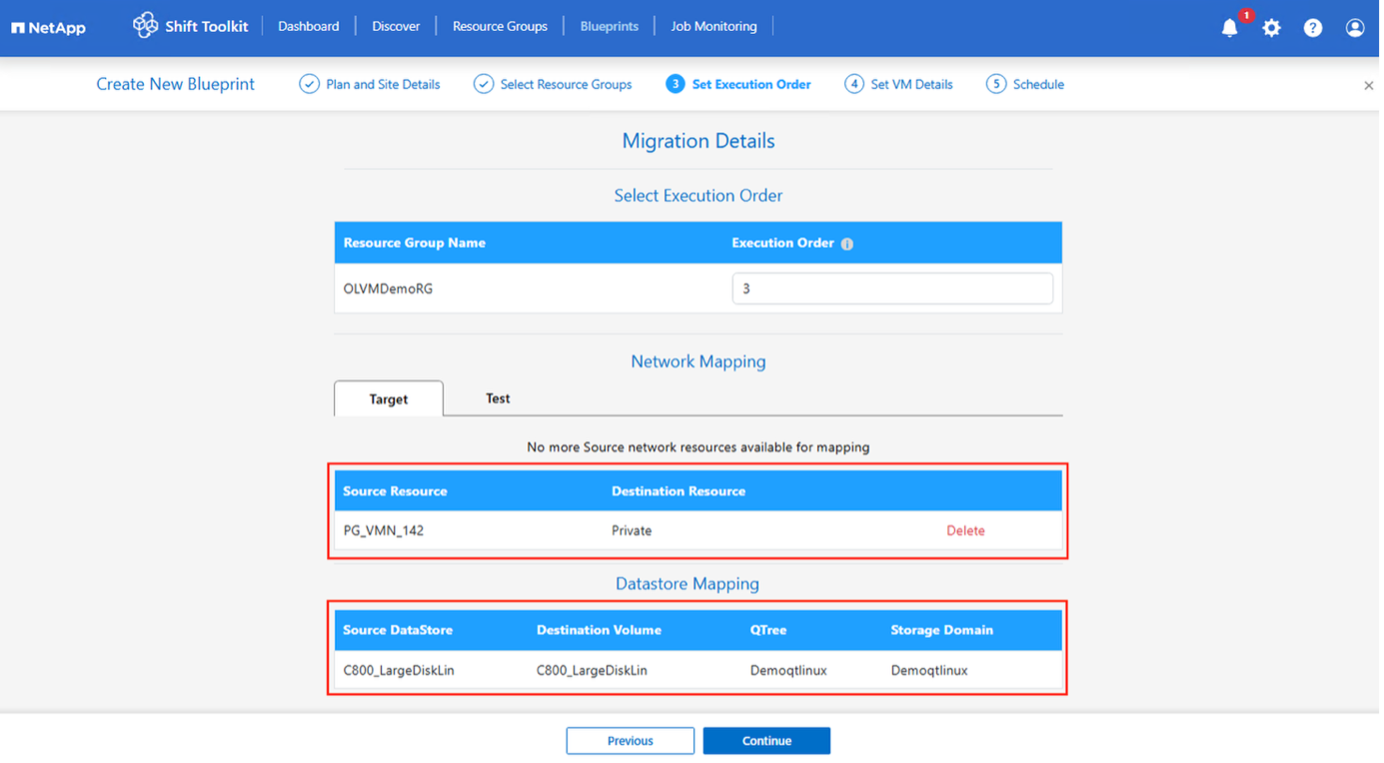Image resolution: width=1384 pixels, height=763 pixels.
Task: Open the Job Monitoring page
Action: [x=713, y=26]
